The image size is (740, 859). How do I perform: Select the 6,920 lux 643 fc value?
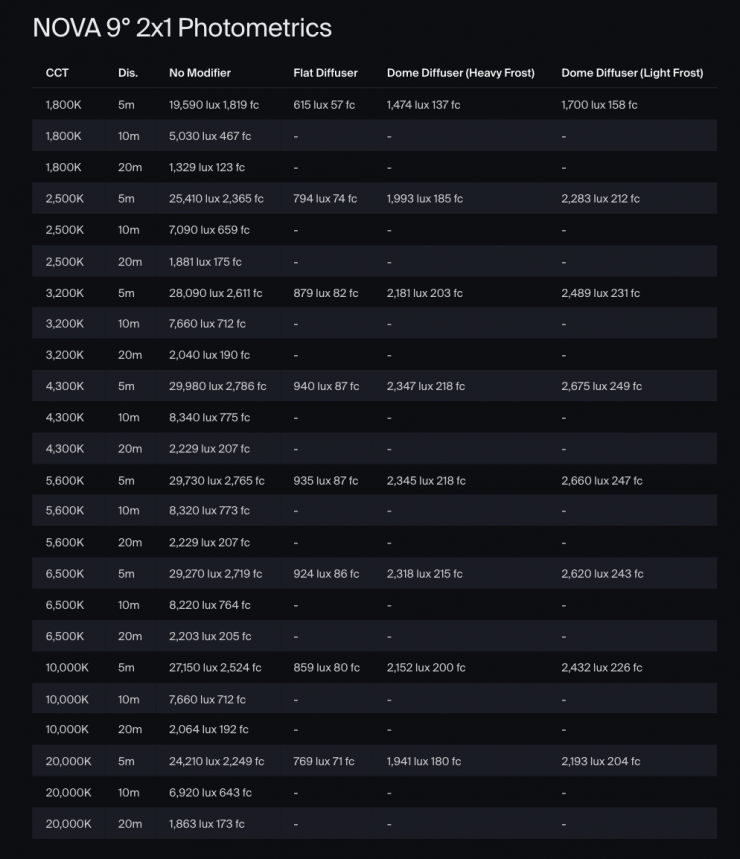210,792
